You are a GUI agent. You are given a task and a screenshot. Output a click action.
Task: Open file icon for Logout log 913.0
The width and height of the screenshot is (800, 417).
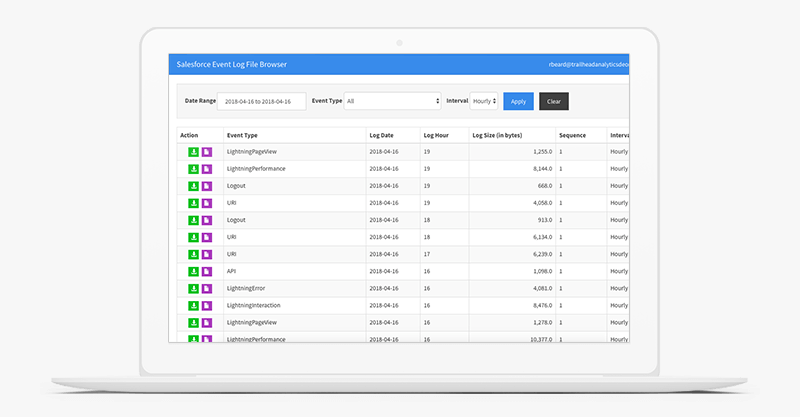pyautogui.click(x=207, y=220)
